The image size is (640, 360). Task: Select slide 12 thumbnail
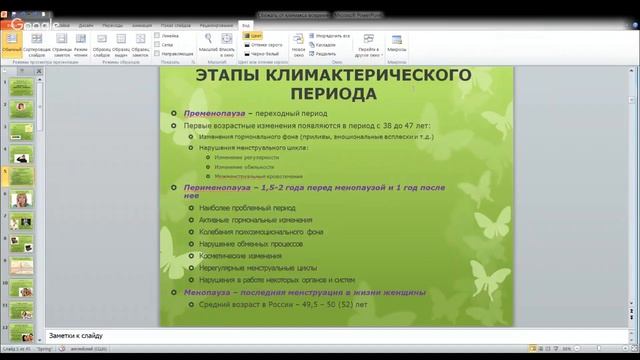(21, 333)
